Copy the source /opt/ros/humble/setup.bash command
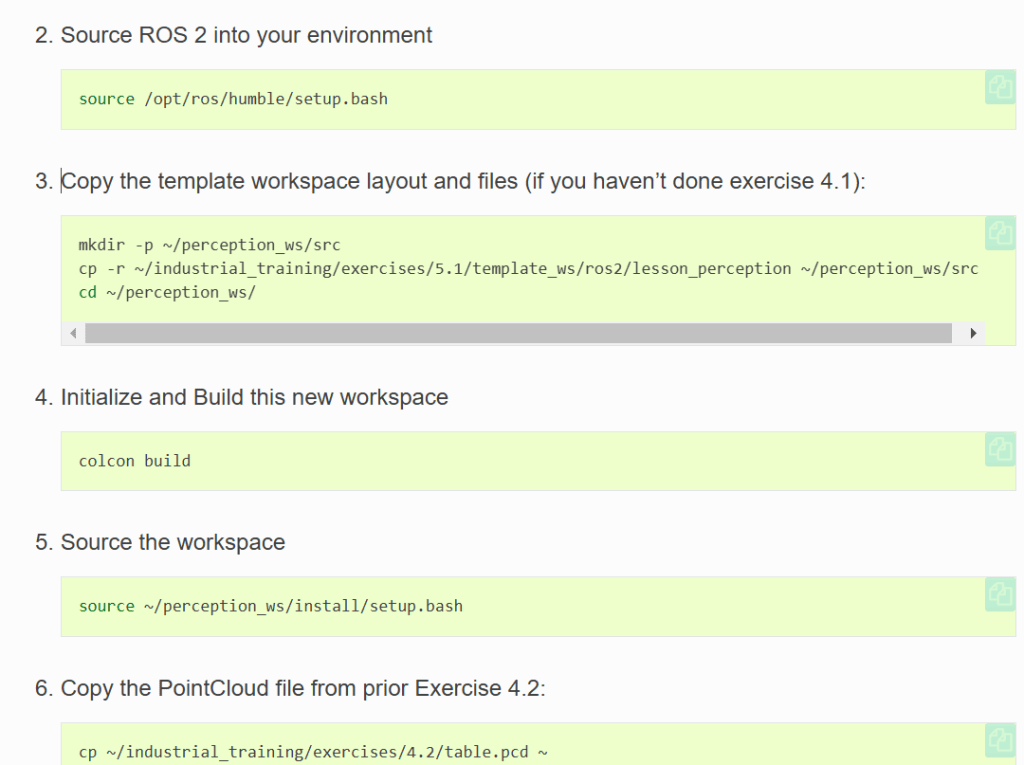This screenshot has height=765, width=1024. pyautogui.click(x=999, y=88)
